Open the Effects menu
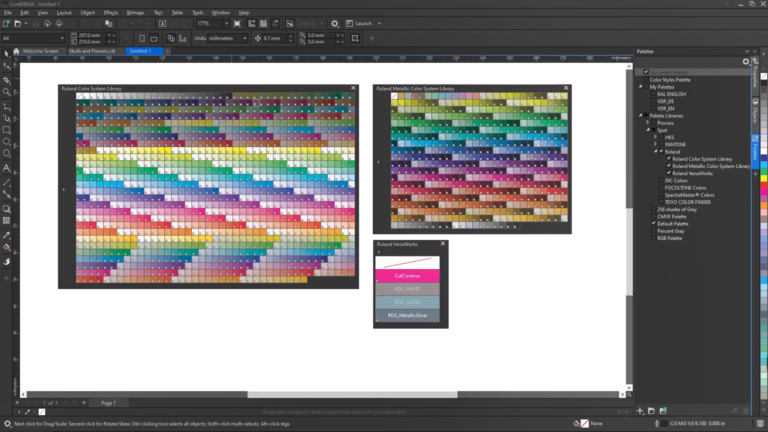 [111, 13]
